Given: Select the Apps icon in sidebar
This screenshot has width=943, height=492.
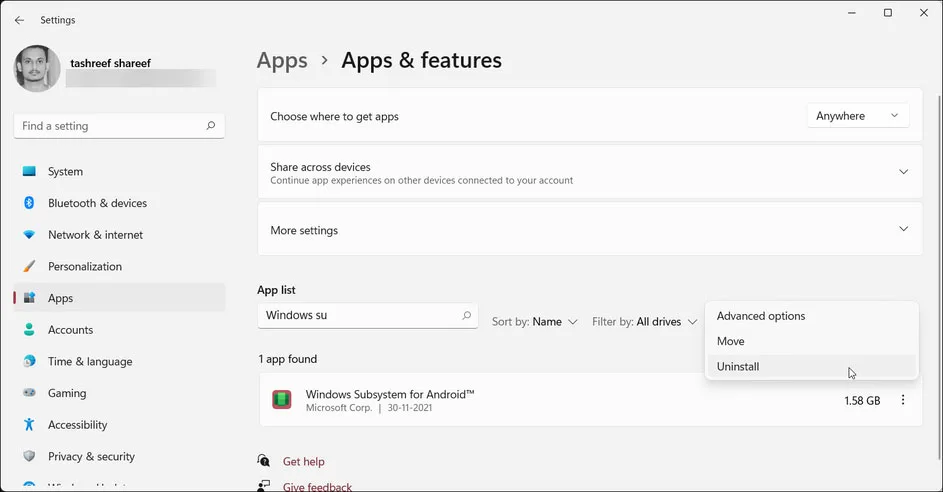Looking at the screenshot, I should click(29, 298).
